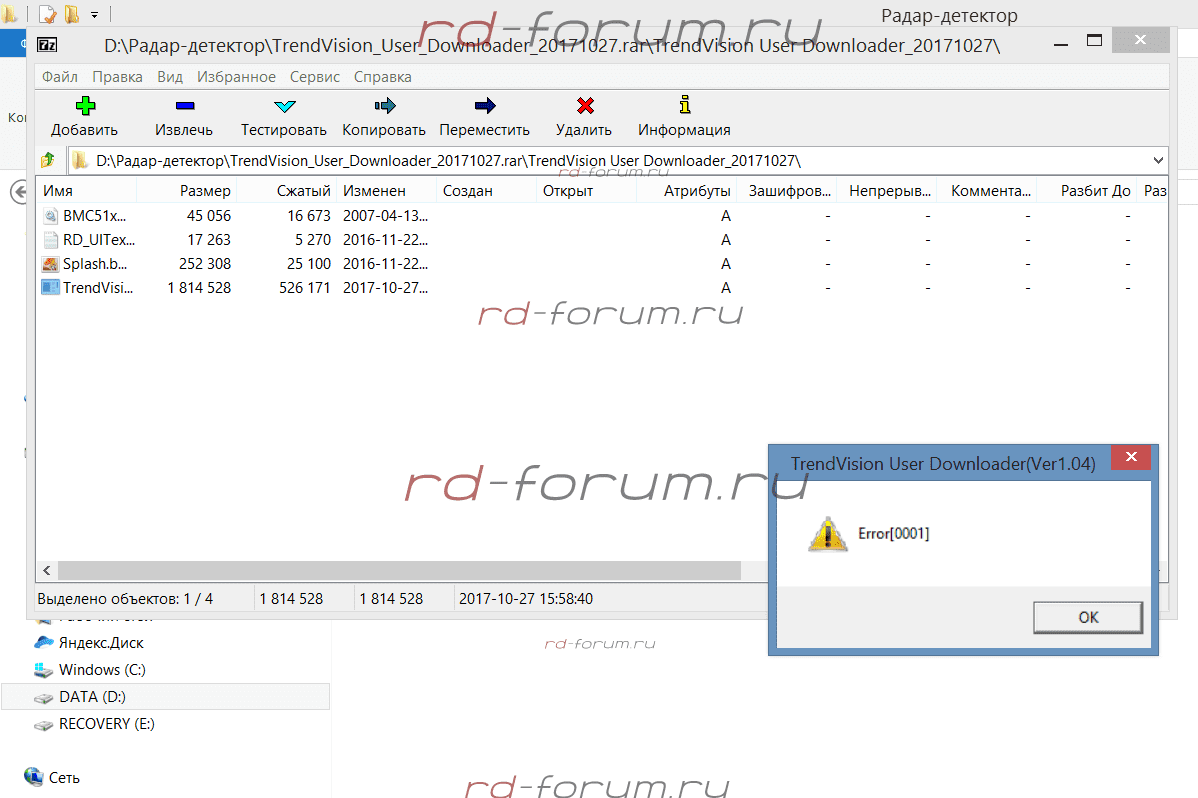Viewport: 1198px width, 798px height.
Task: Select the Splash.b... image file icon
Action: [50, 264]
